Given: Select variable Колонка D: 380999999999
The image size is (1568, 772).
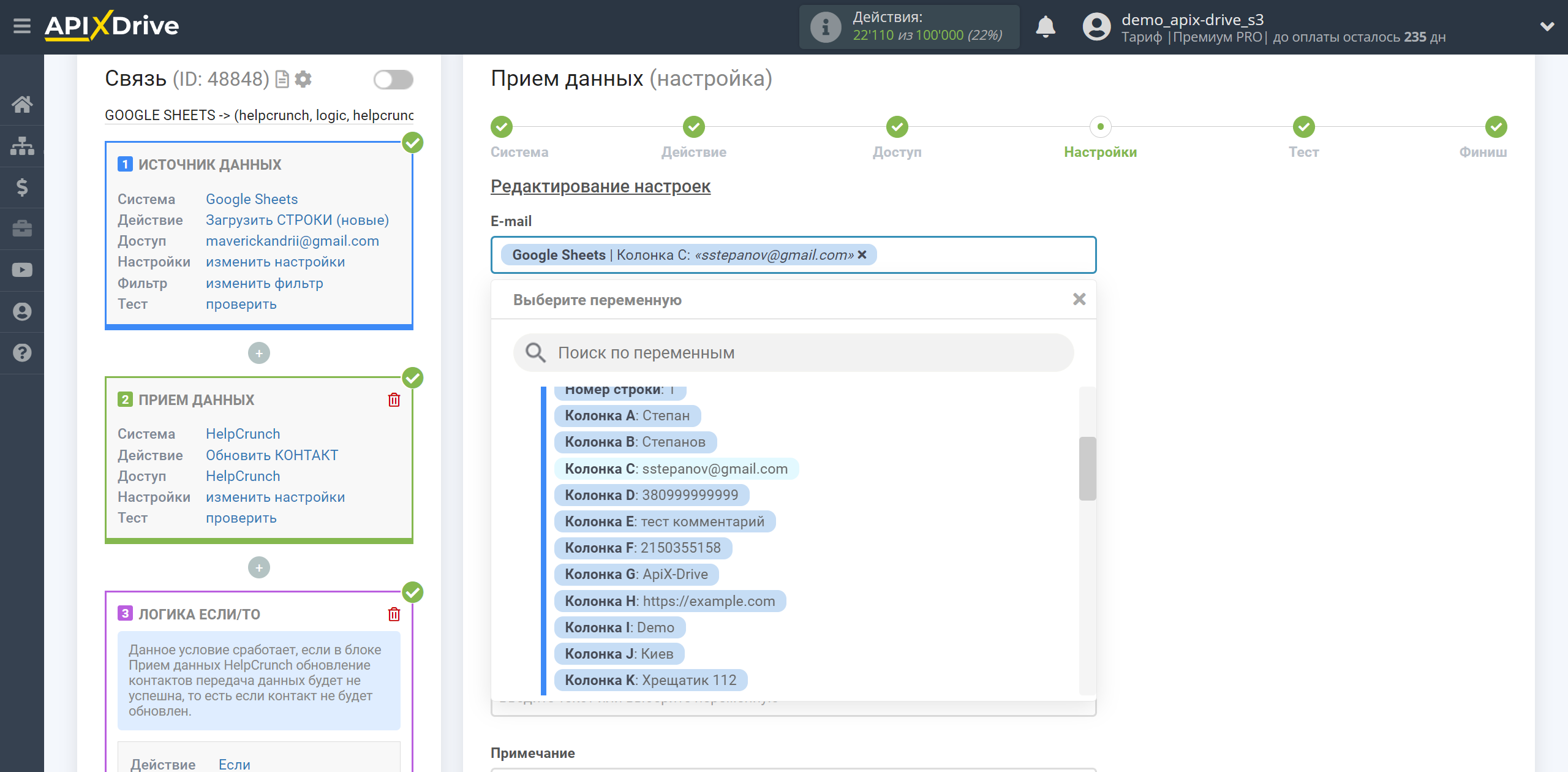Looking at the screenshot, I should [x=652, y=495].
